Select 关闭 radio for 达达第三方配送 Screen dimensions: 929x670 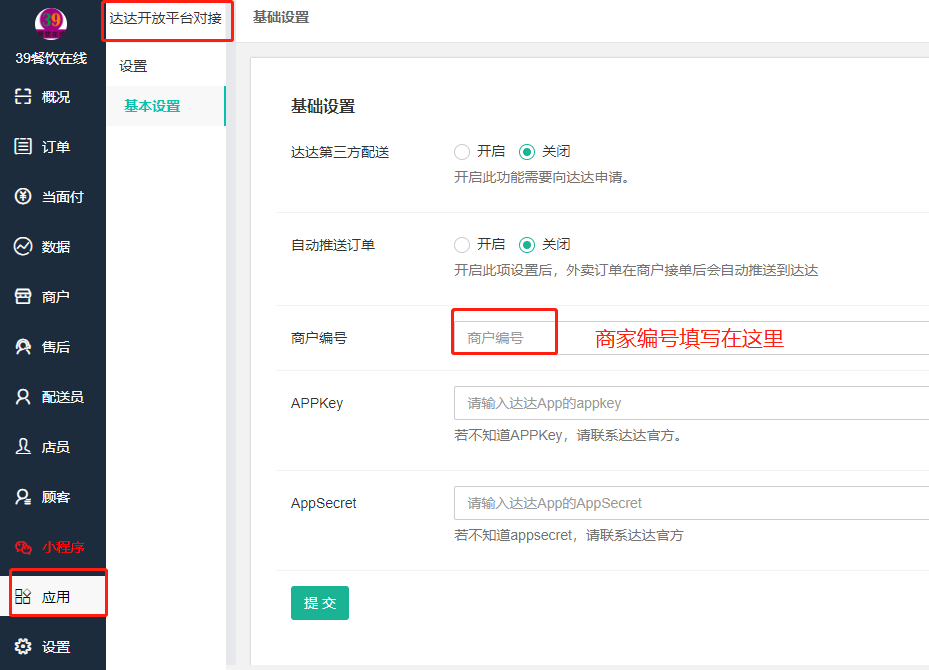(x=527, y=152)
